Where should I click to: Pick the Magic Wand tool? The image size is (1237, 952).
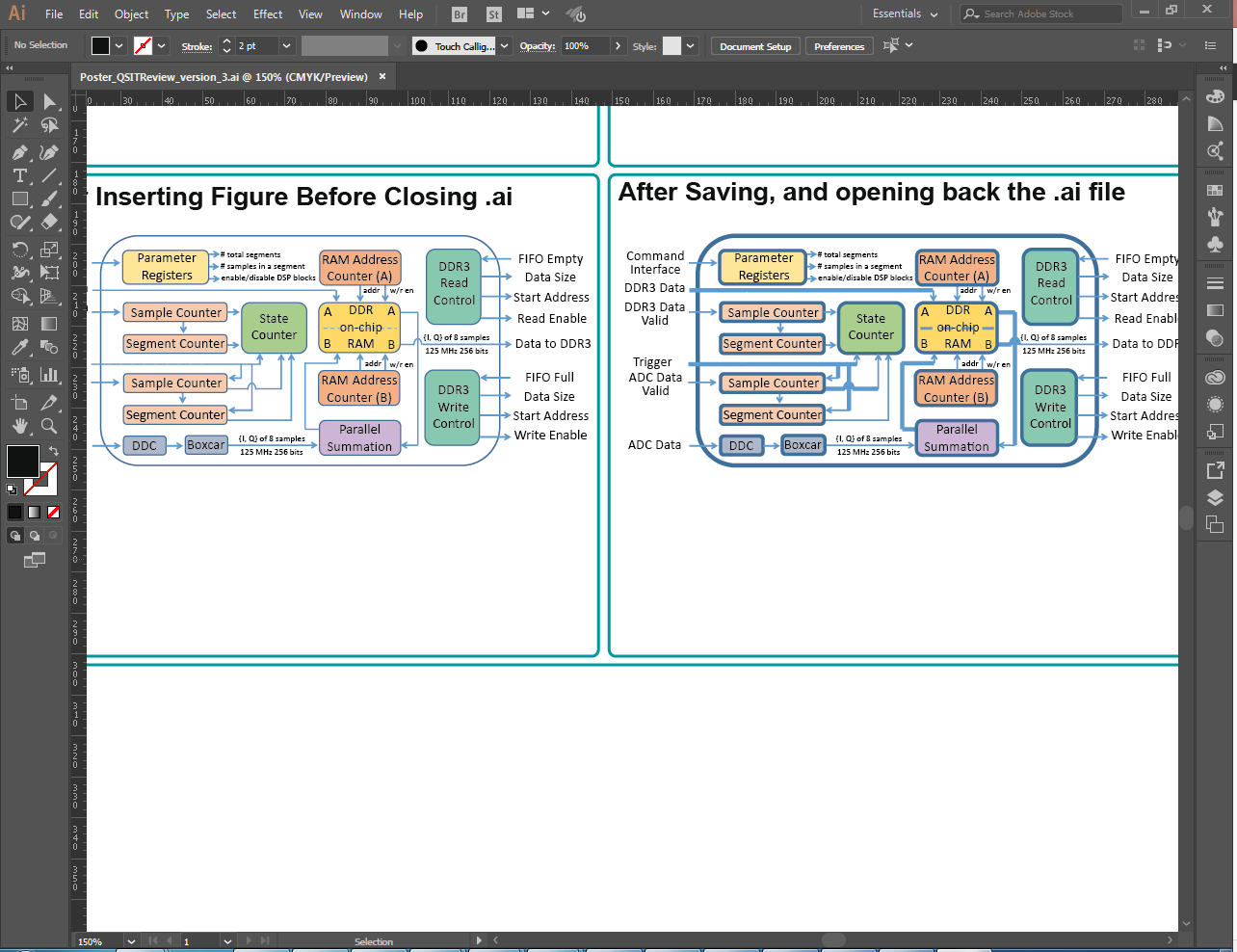[x=20, y=125]
